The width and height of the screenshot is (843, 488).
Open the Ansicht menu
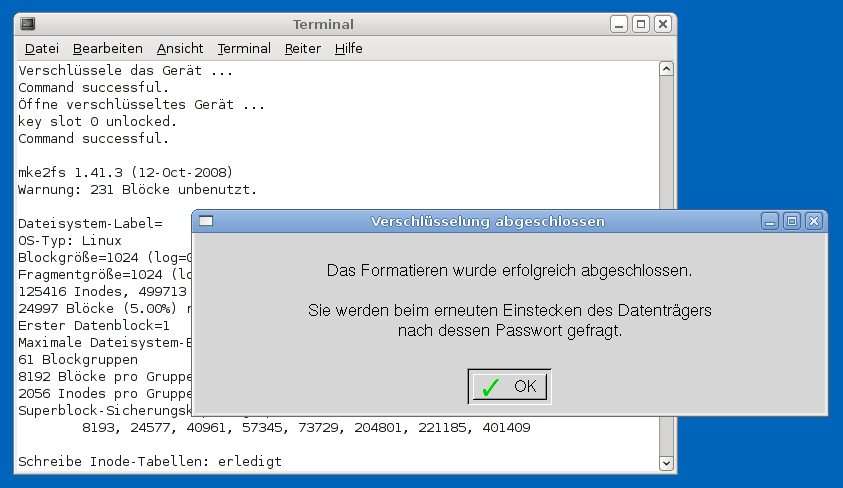point(180,48)
